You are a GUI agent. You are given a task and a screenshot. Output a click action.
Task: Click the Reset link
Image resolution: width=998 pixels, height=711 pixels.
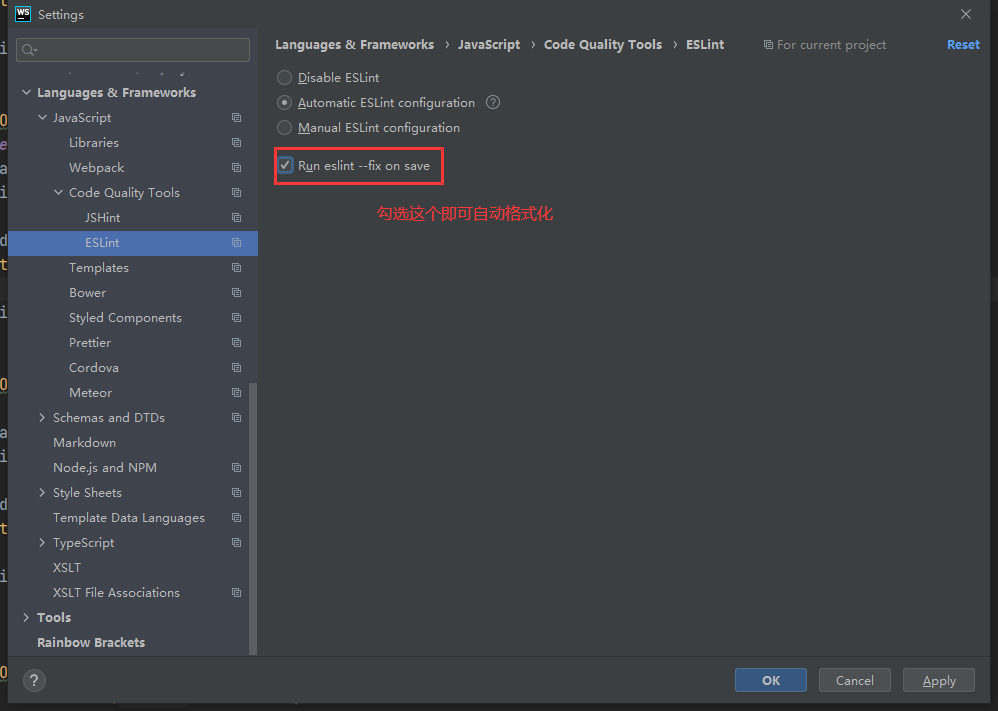coord(963,45)
